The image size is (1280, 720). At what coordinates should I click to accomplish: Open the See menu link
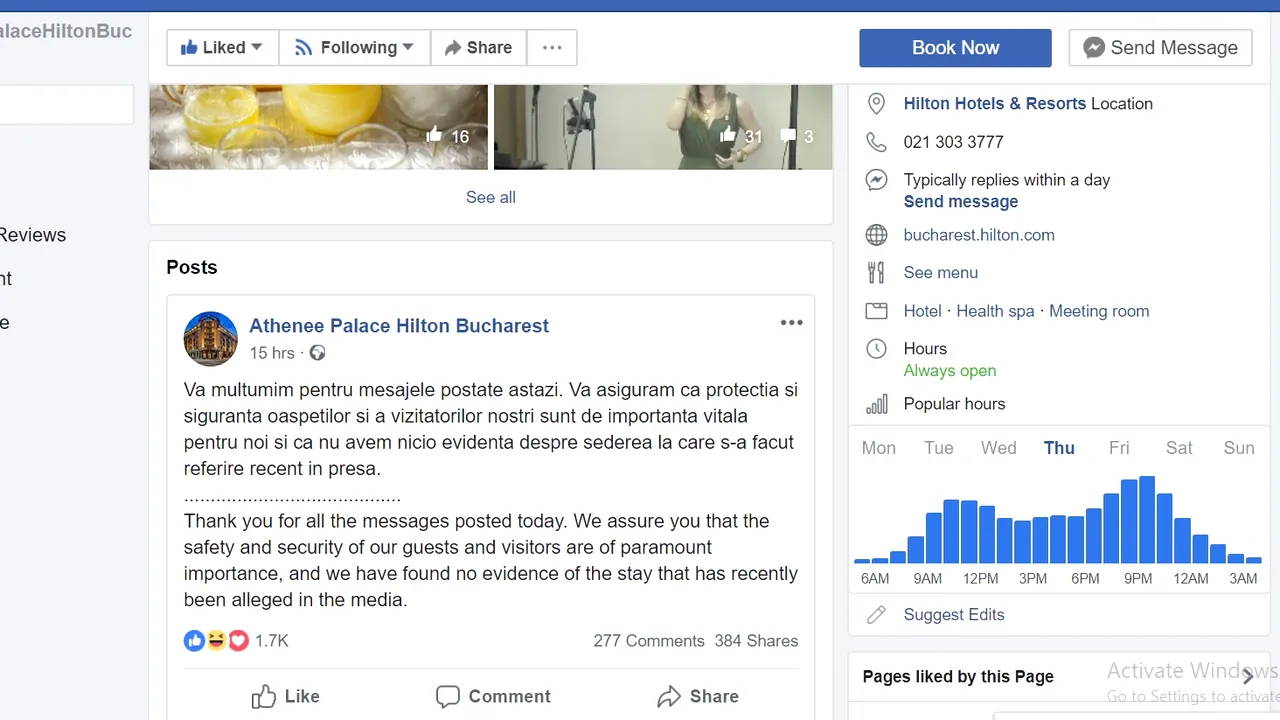coord(940,272)
